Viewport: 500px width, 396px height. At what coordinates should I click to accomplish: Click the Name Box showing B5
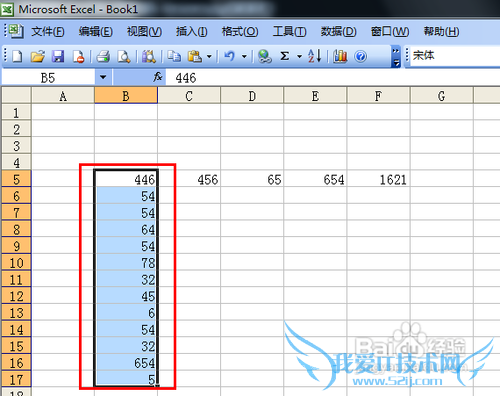click(x=48, y=78)
